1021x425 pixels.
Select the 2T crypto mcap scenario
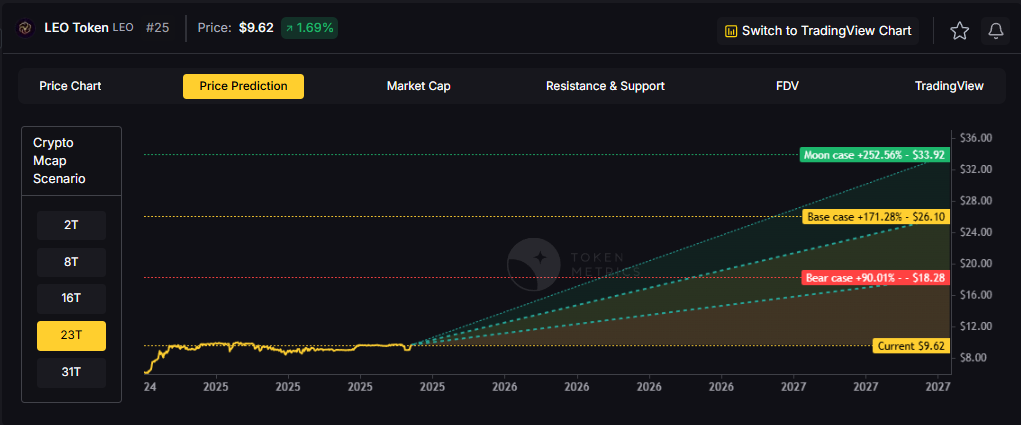72,225
